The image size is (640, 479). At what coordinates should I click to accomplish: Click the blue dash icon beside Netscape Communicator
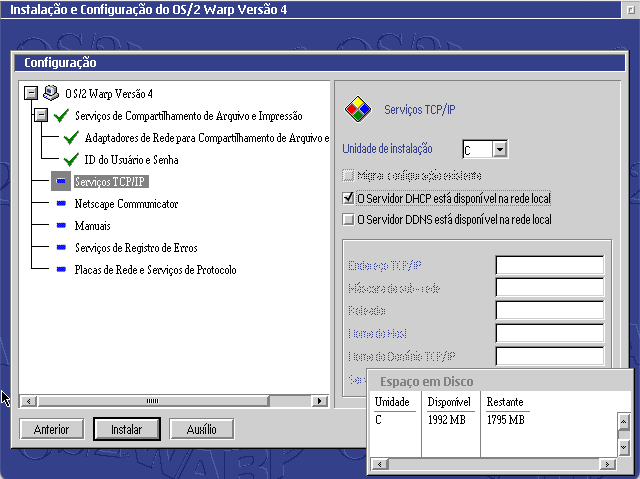(61, 204)
